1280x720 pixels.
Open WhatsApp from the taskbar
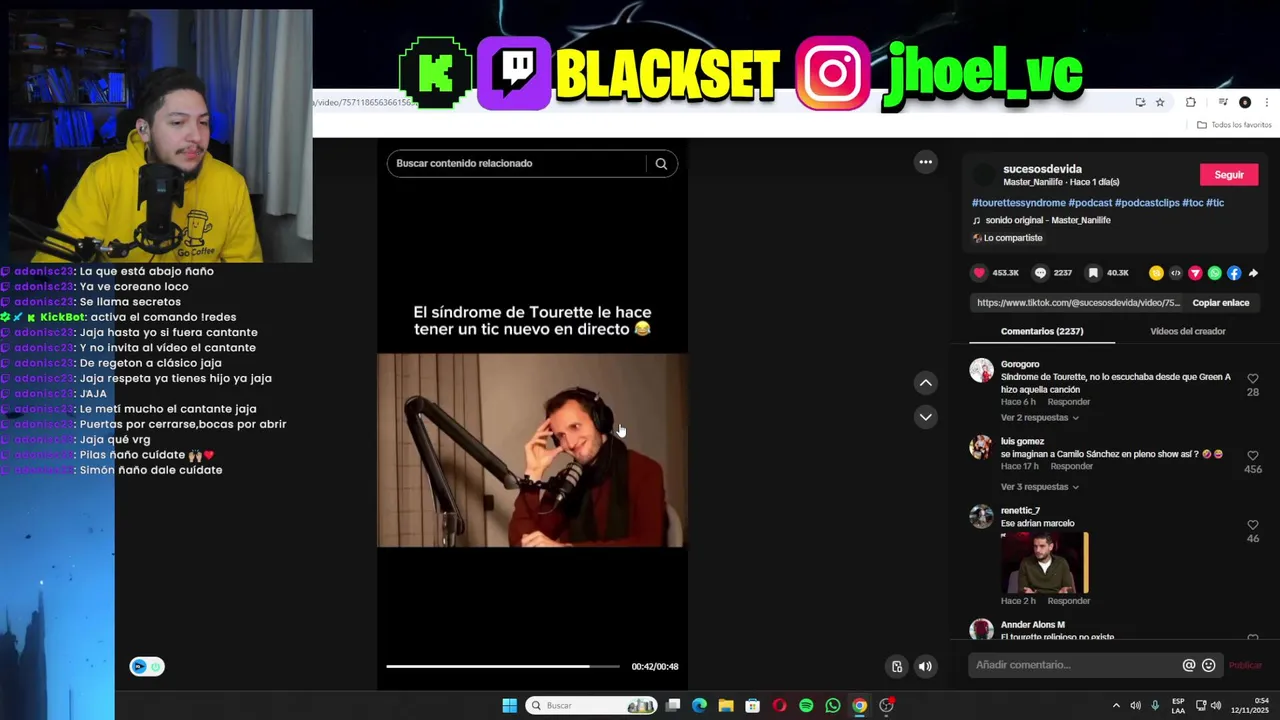click(x=833, y=706)
